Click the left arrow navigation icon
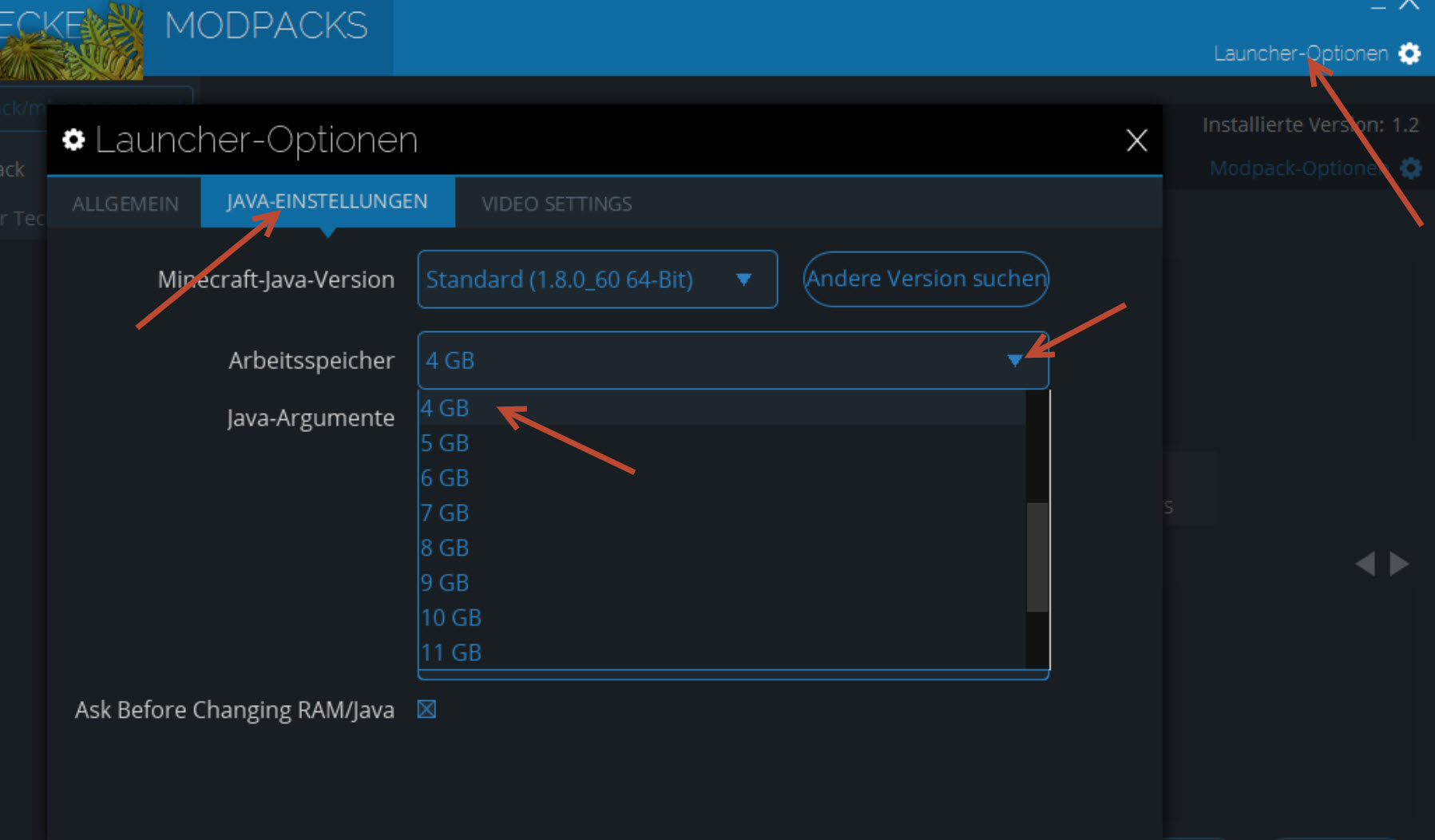The width and height of the screenshot is (1435, 840). [x=1366, y=564]
